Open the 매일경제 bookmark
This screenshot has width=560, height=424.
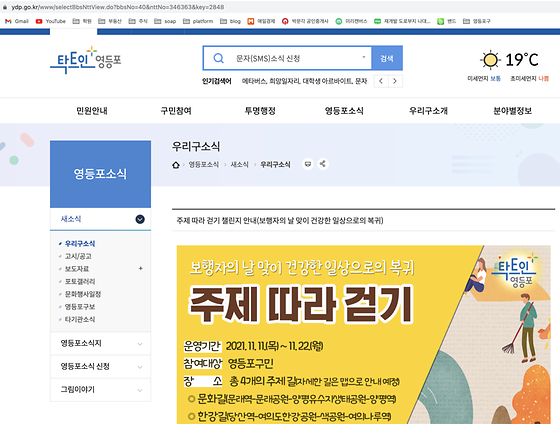pyautogui.click(x=261, y=21)
